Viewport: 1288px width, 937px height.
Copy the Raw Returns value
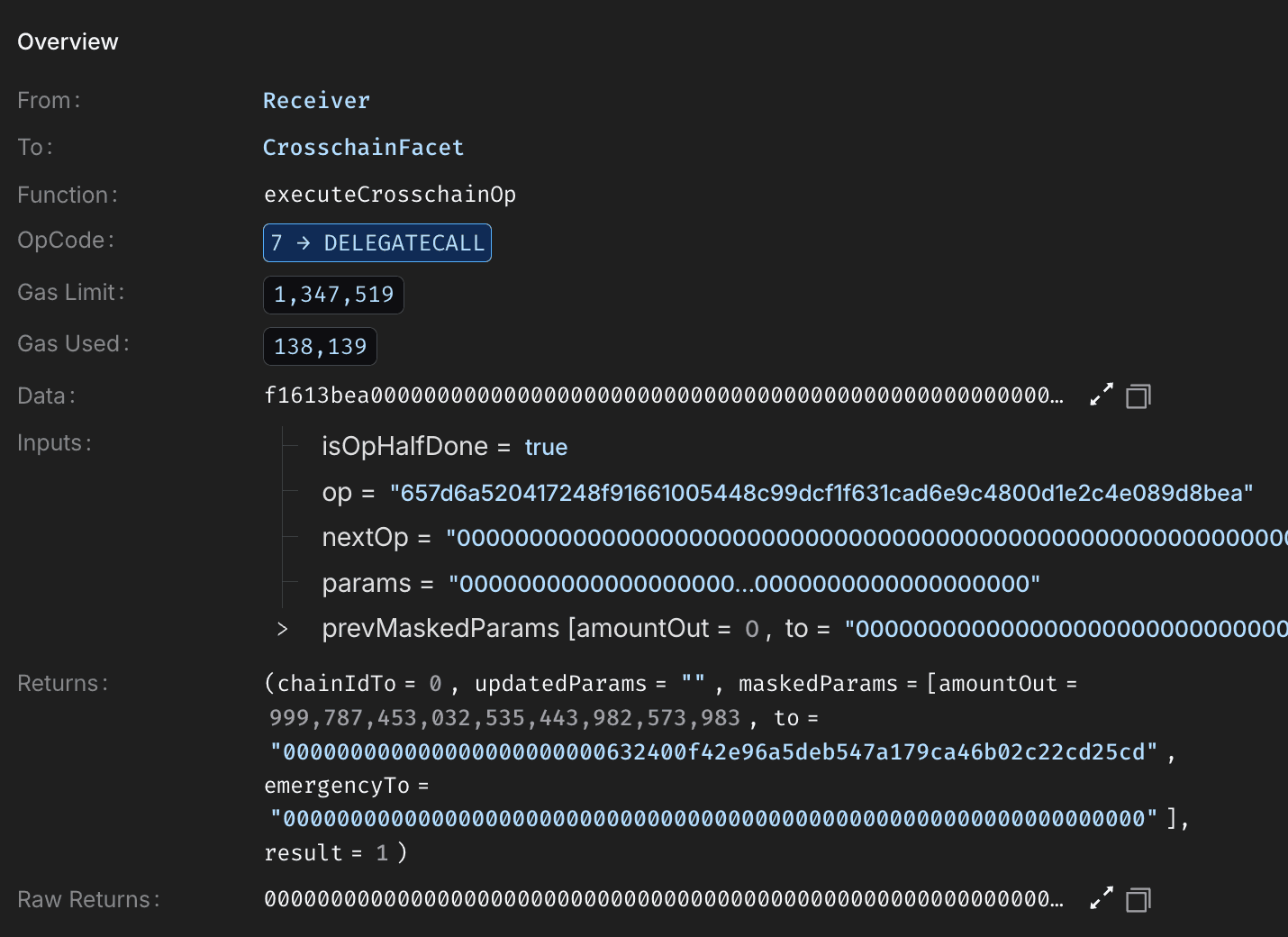pos(1138,898)
